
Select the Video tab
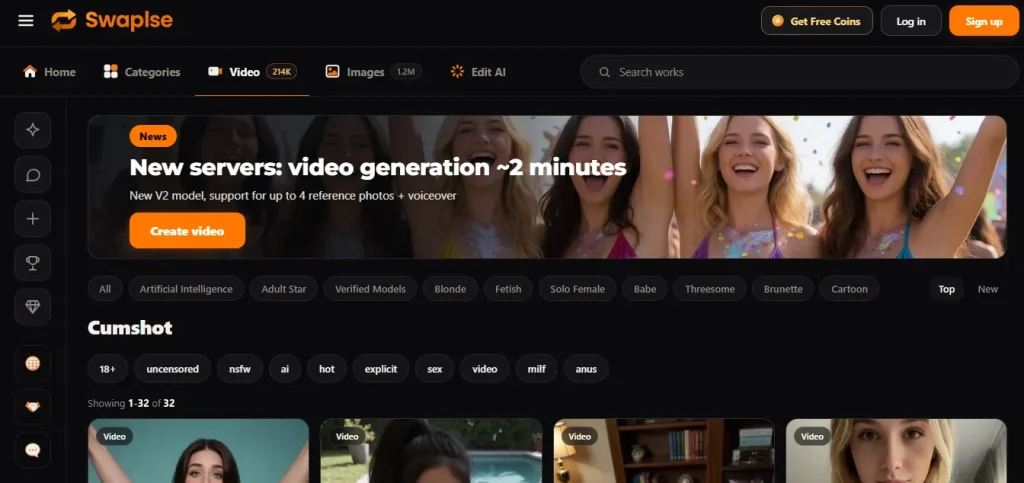[x=252, y=72]
